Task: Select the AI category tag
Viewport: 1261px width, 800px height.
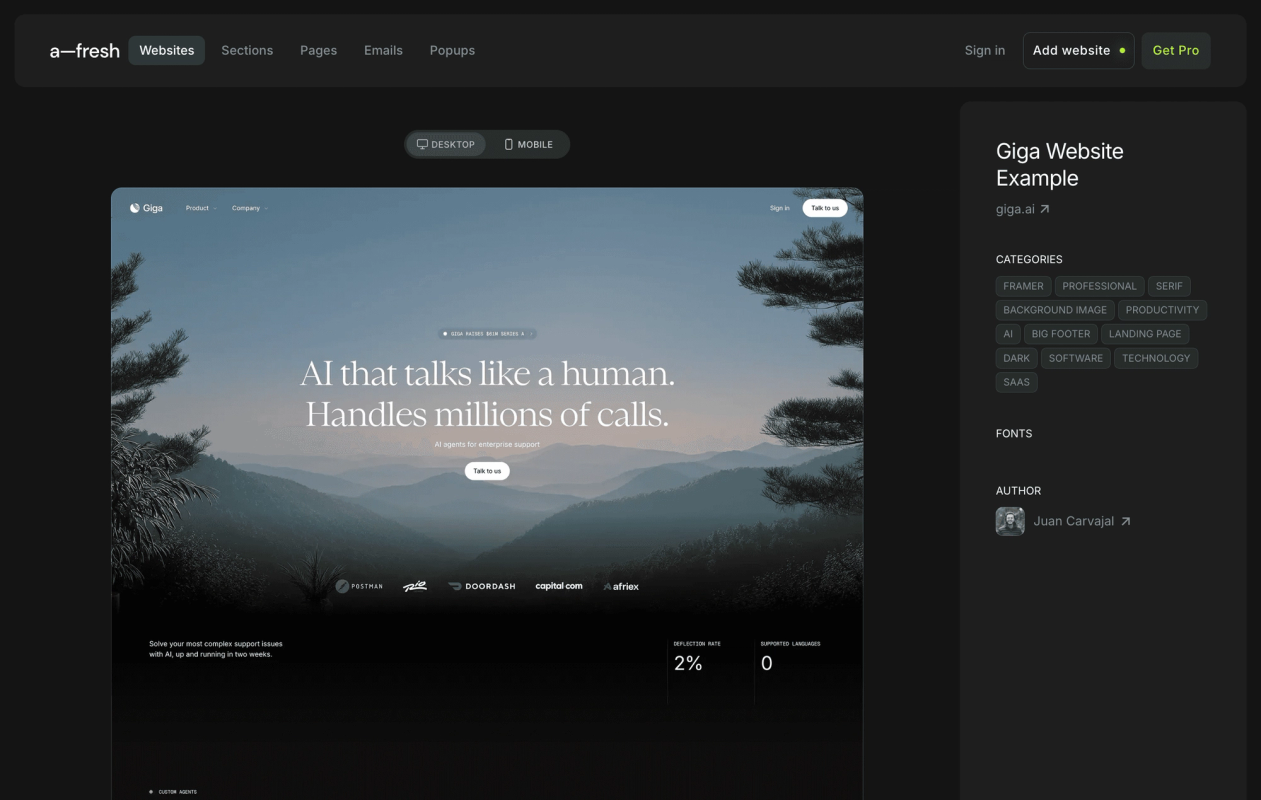Action: point(1008,334)
